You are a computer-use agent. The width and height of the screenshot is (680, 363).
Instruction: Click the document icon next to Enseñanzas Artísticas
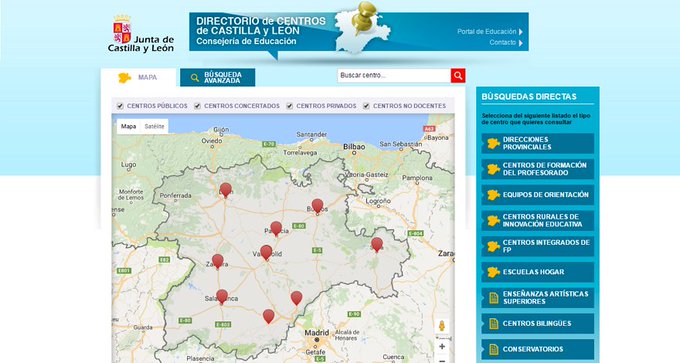(x=494, y=298)
